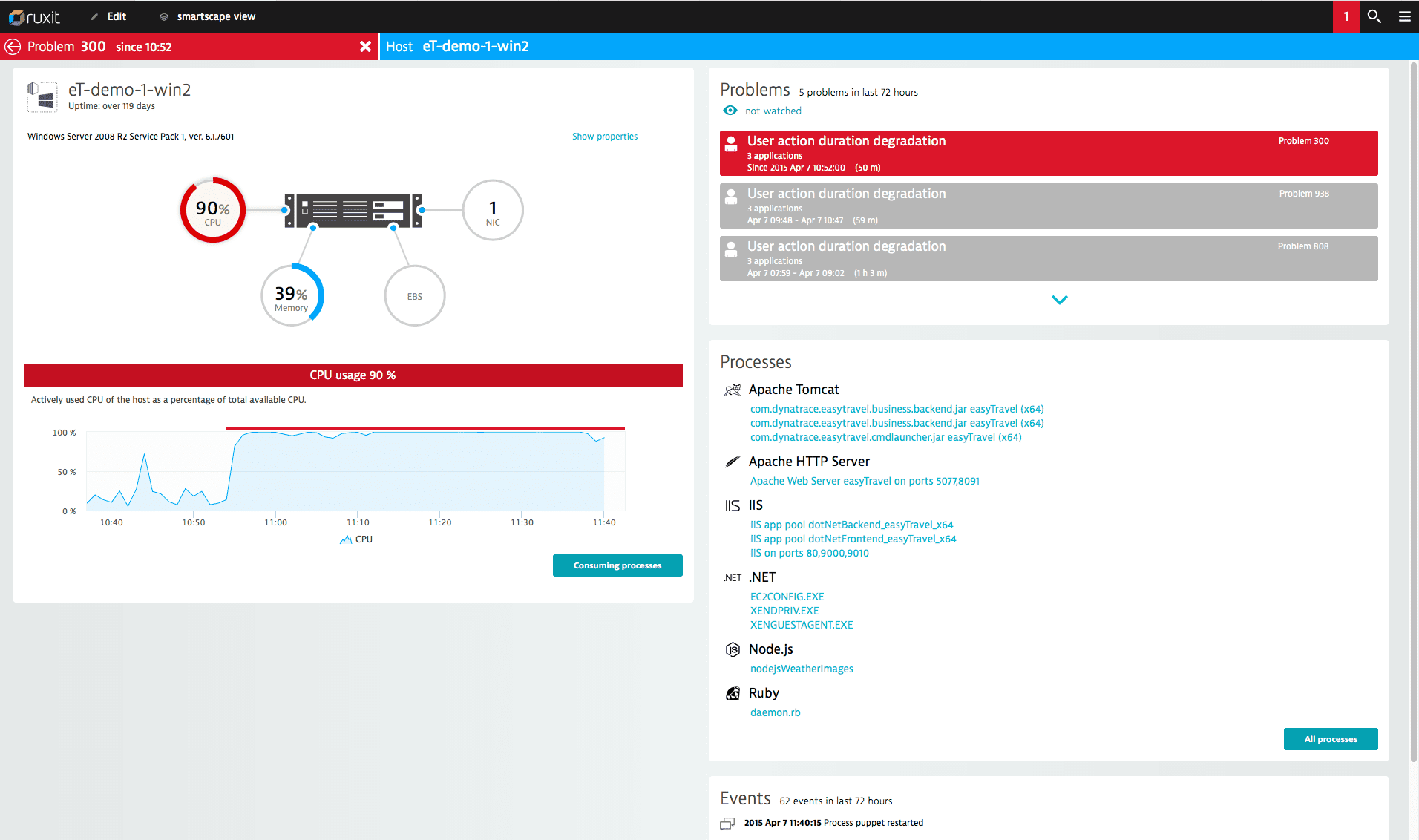Image resolution: width=1419 pixels, height=840 pixels.
Task: Open Apache Web Server easyTravel ports link
Action: coord(865,481)
